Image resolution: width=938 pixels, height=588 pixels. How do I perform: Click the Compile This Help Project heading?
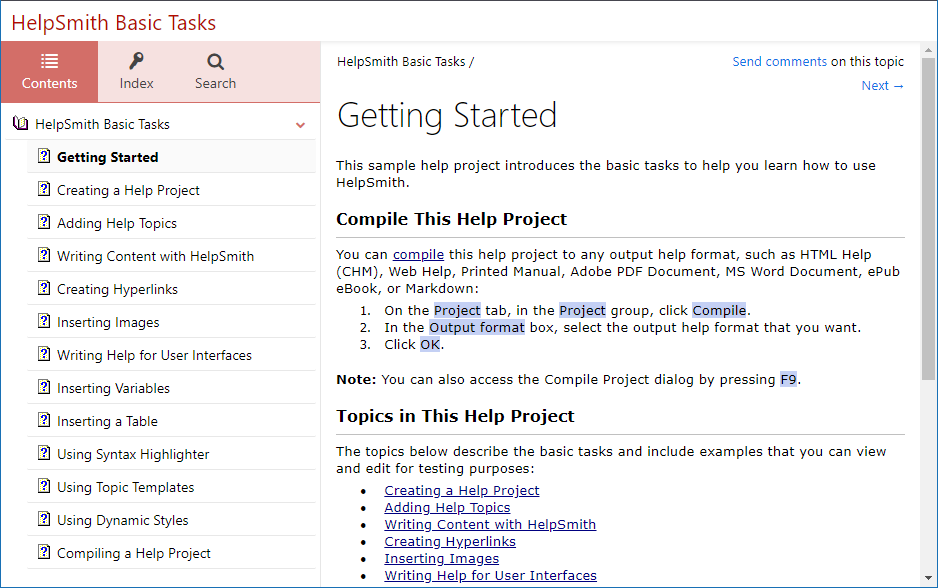coord(451,219)
